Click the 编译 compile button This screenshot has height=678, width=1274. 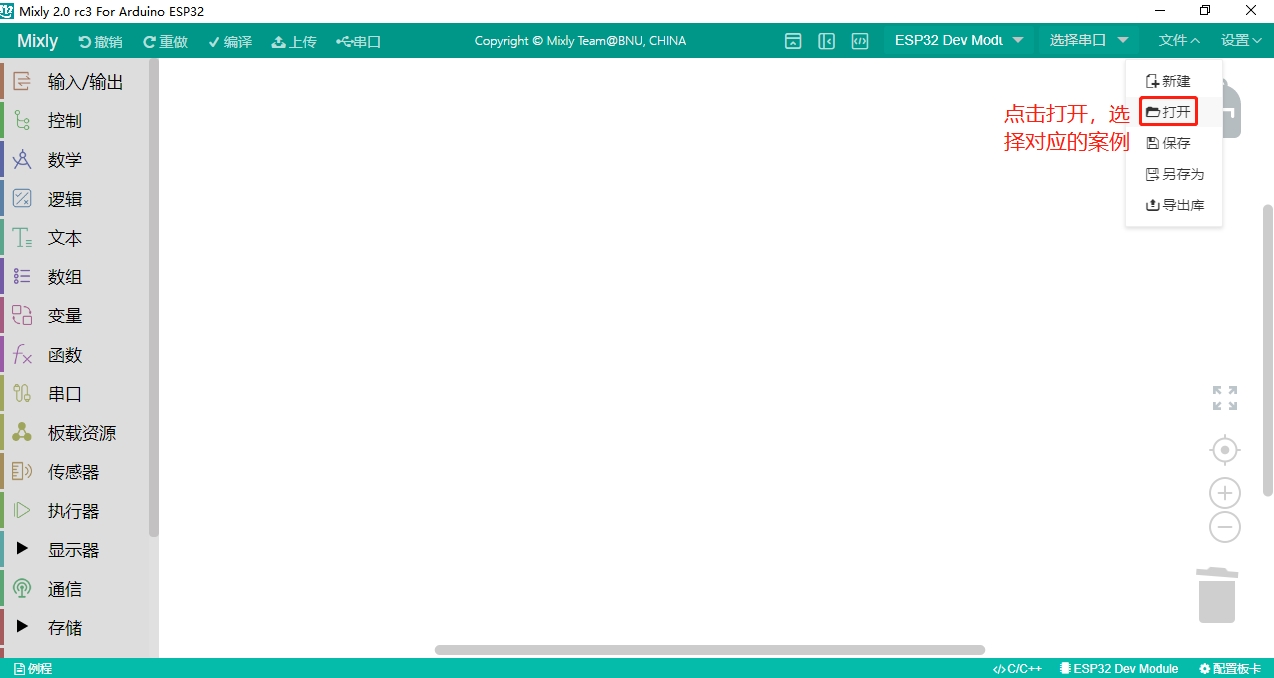[229, 42]
